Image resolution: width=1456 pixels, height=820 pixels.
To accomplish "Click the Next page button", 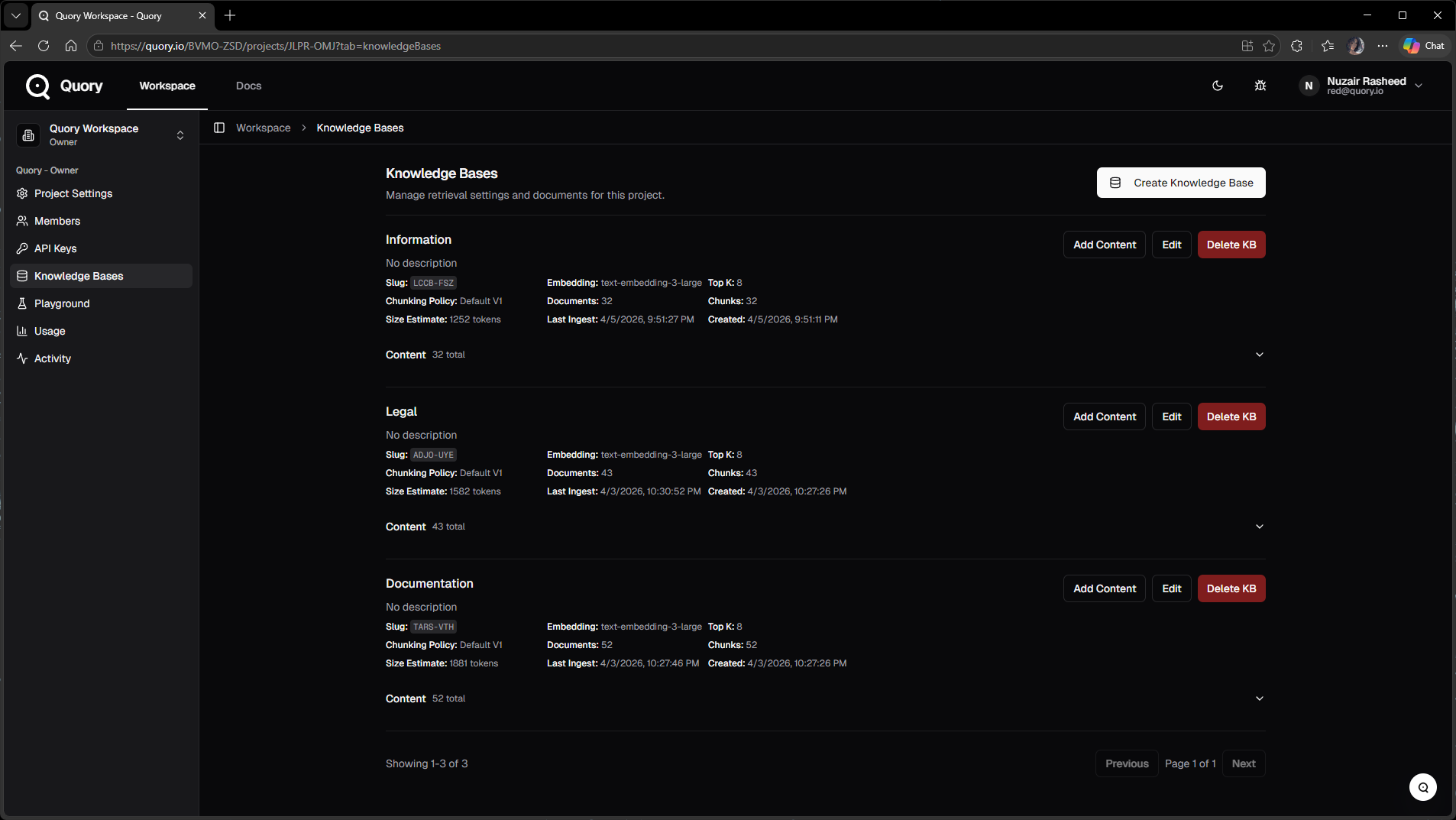I will tap(1244, 763).
